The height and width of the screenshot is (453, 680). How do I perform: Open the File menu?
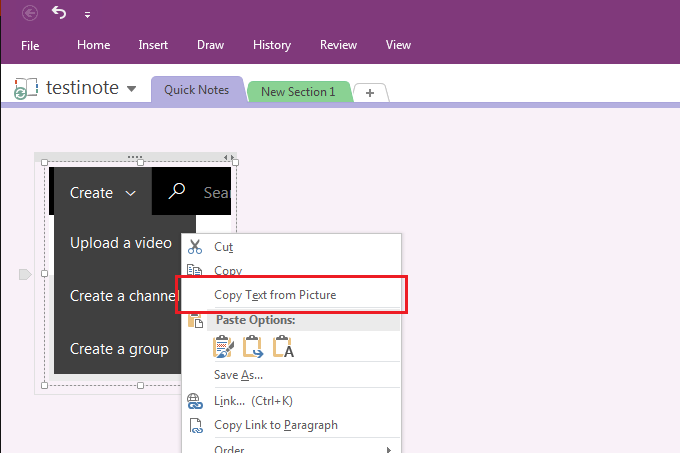pyautogui.click(x=30, y=45)
